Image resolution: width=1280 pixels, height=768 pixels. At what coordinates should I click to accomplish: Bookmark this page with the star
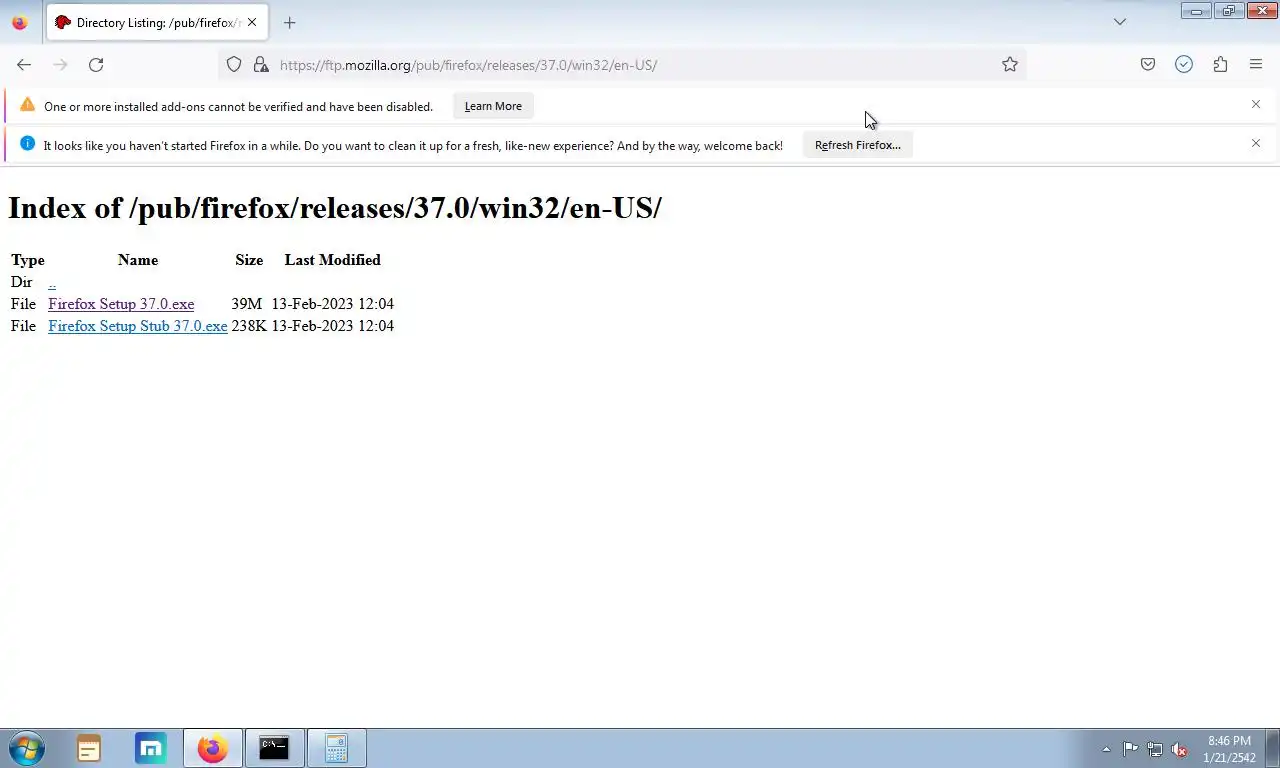1010,65
